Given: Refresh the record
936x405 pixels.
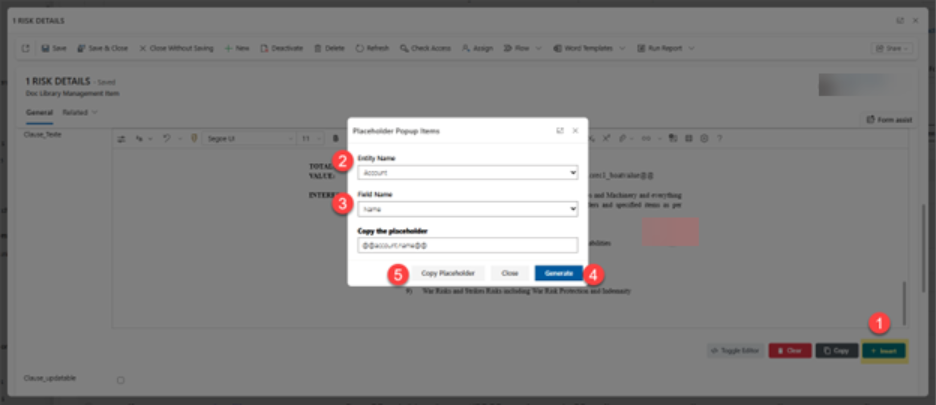Looking at the screenshot, I should tap(372, 48).
